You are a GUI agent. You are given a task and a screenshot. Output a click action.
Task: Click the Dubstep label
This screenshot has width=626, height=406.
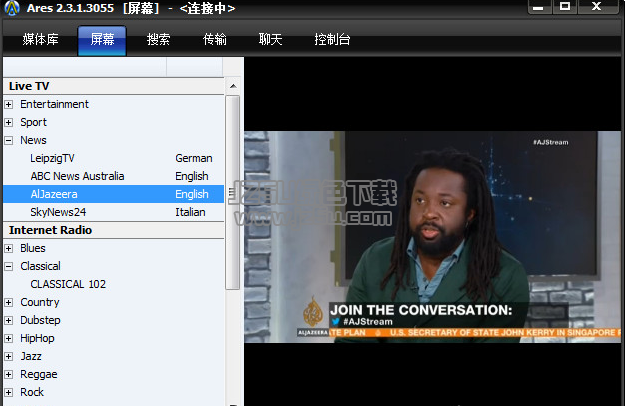[40, 320]
